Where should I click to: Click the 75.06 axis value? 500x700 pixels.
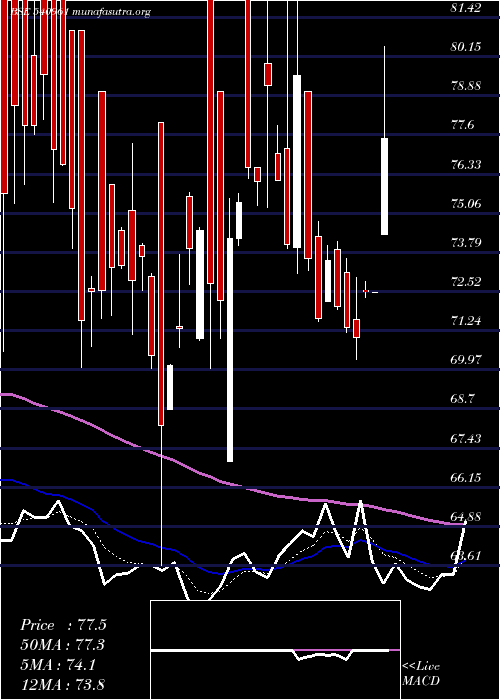[x=466, y=204]
